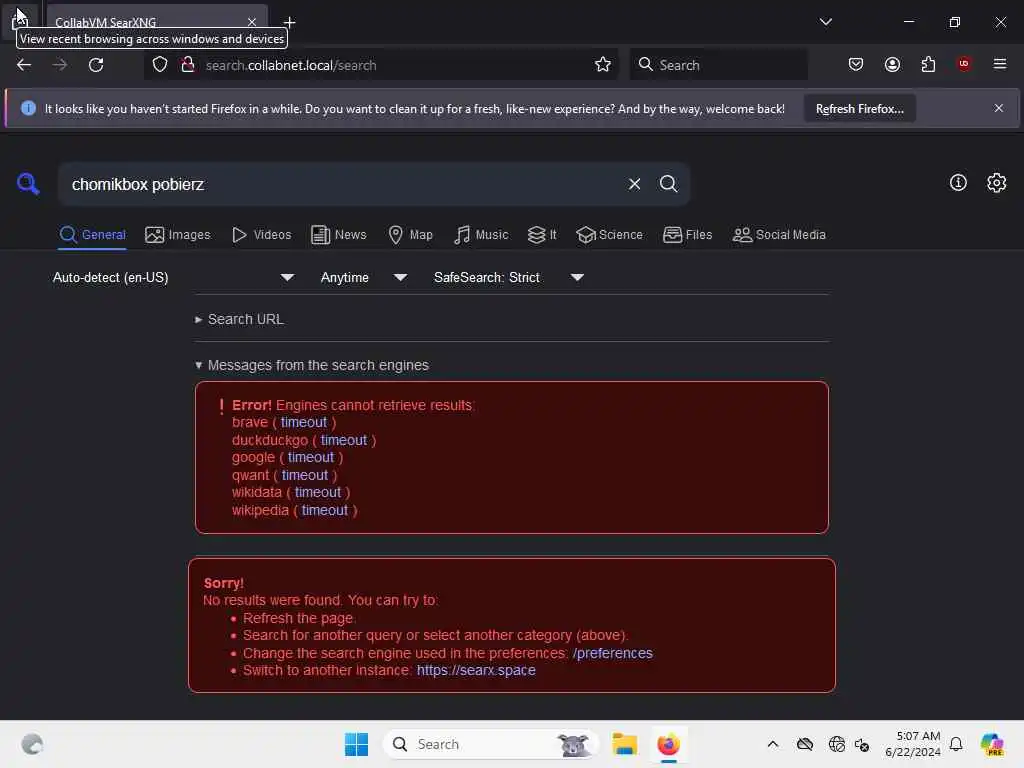Switch to the Images category

178,234
